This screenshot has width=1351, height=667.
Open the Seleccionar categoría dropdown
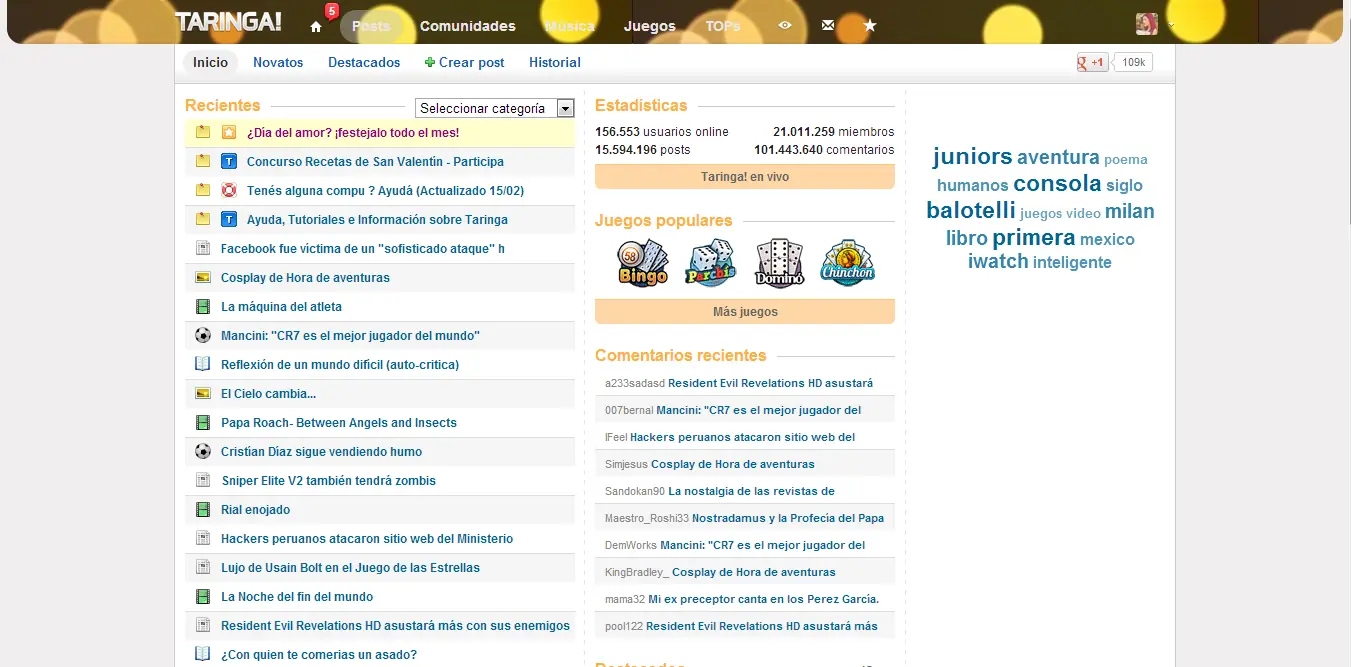coord(495,108)
